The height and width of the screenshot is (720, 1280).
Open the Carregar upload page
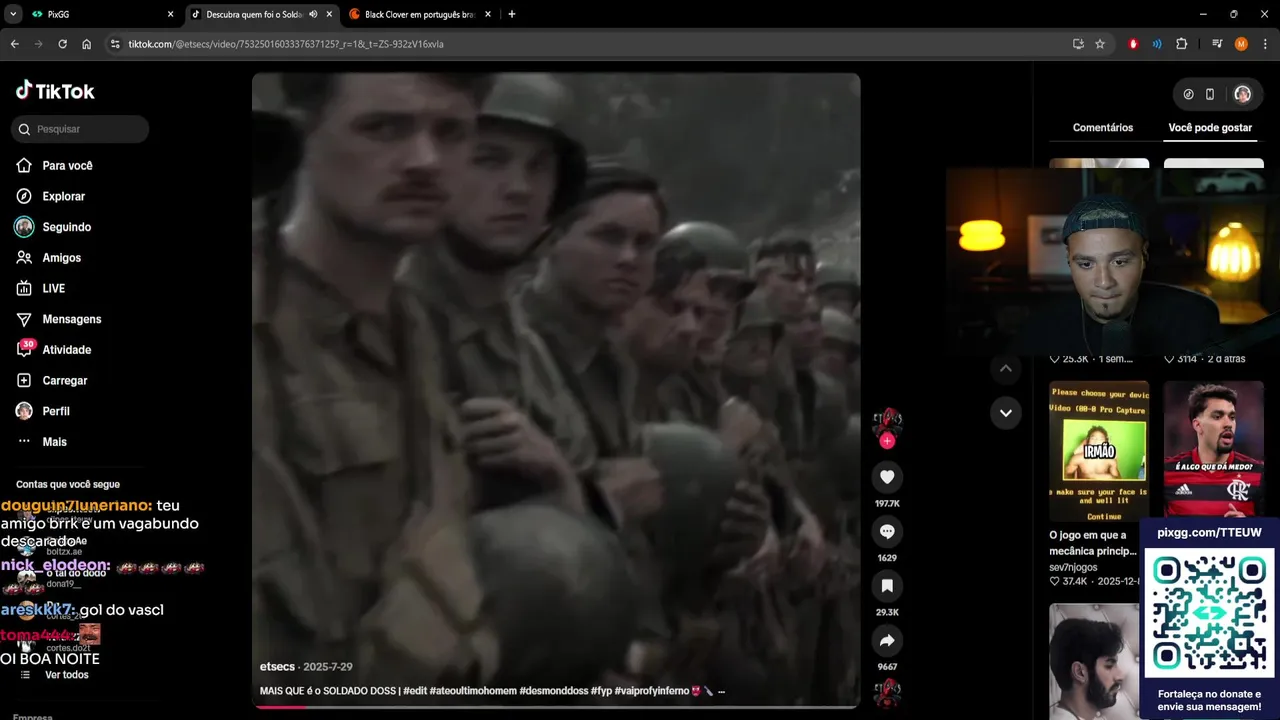tap(64, 381)
